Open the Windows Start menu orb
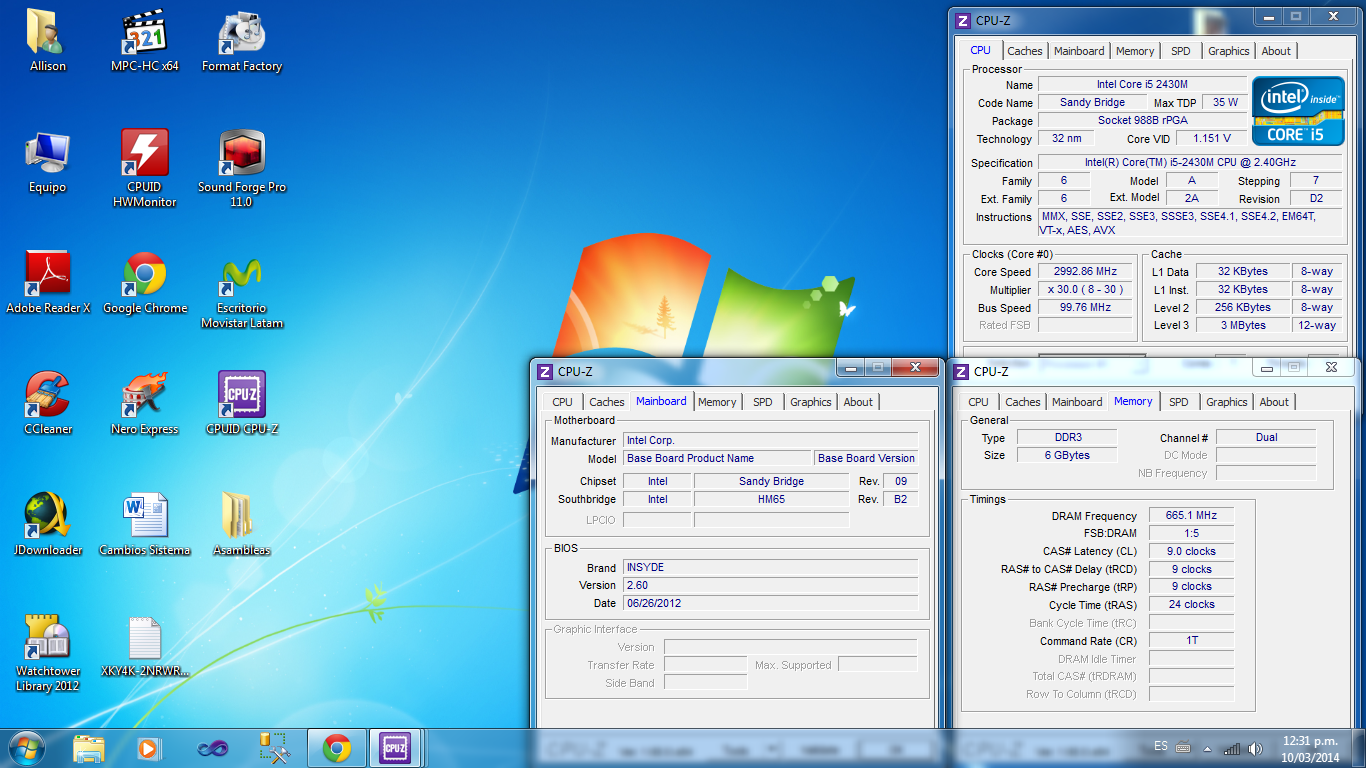 coord(26,748)
